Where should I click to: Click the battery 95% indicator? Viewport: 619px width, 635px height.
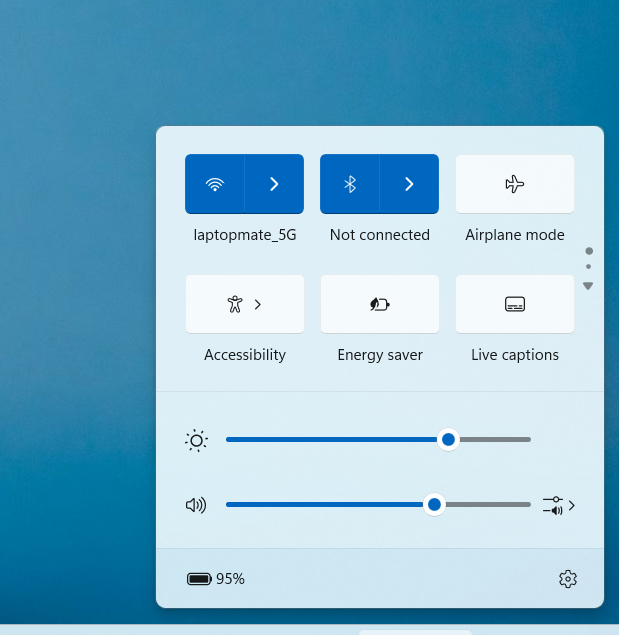coord(216,579)
